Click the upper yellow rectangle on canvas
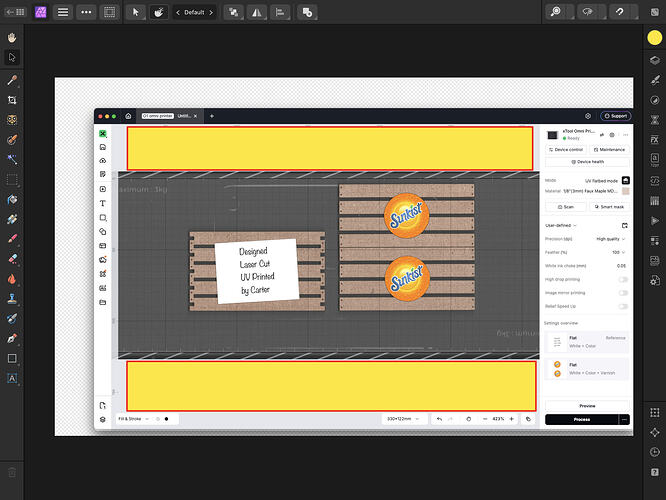This screenshot has width=666, height=500. (330, 148)
